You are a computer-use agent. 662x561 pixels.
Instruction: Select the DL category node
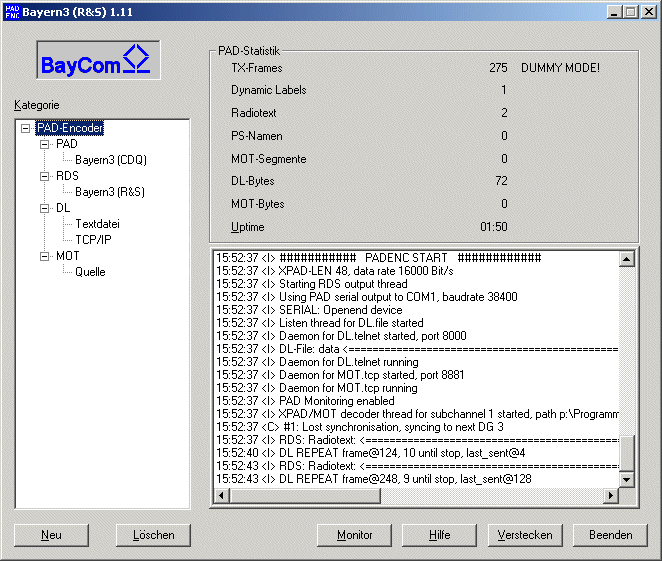(63, 208)
